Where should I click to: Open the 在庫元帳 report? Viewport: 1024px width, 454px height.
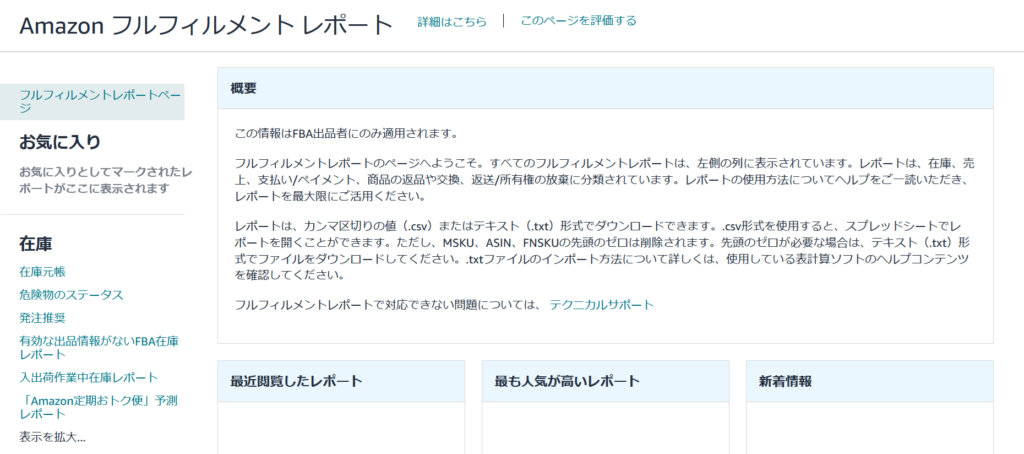(42, 272)
